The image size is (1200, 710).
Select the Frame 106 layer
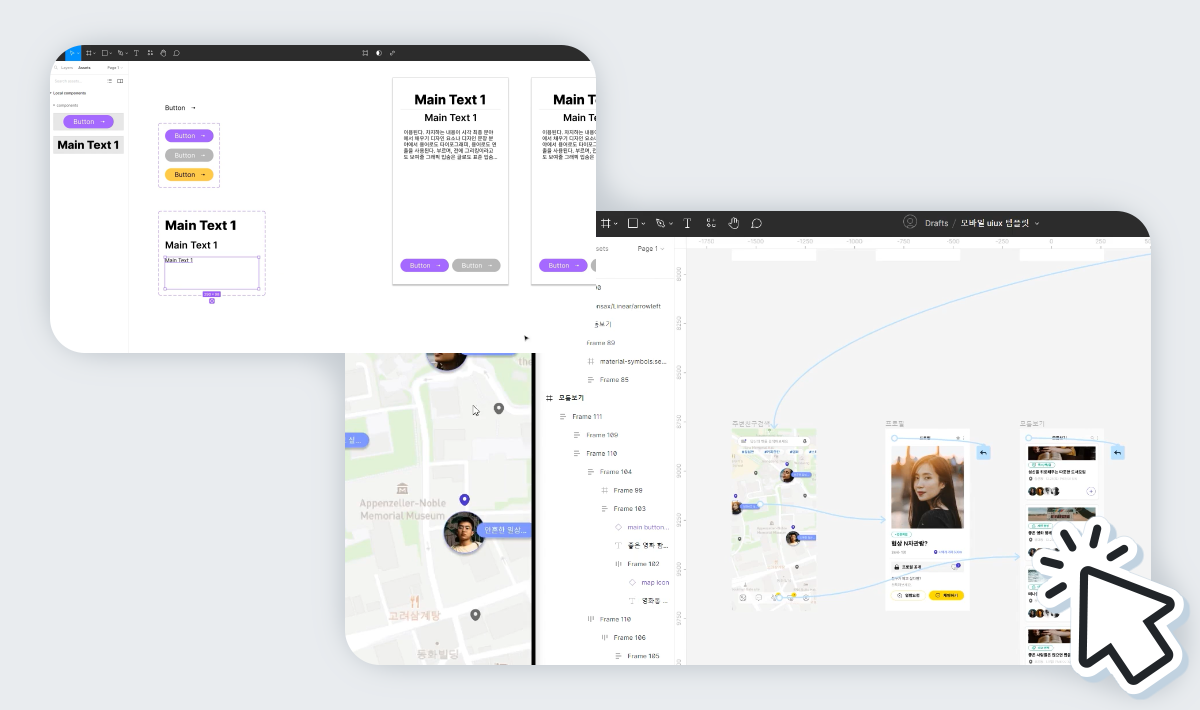(x=622, y=638)
